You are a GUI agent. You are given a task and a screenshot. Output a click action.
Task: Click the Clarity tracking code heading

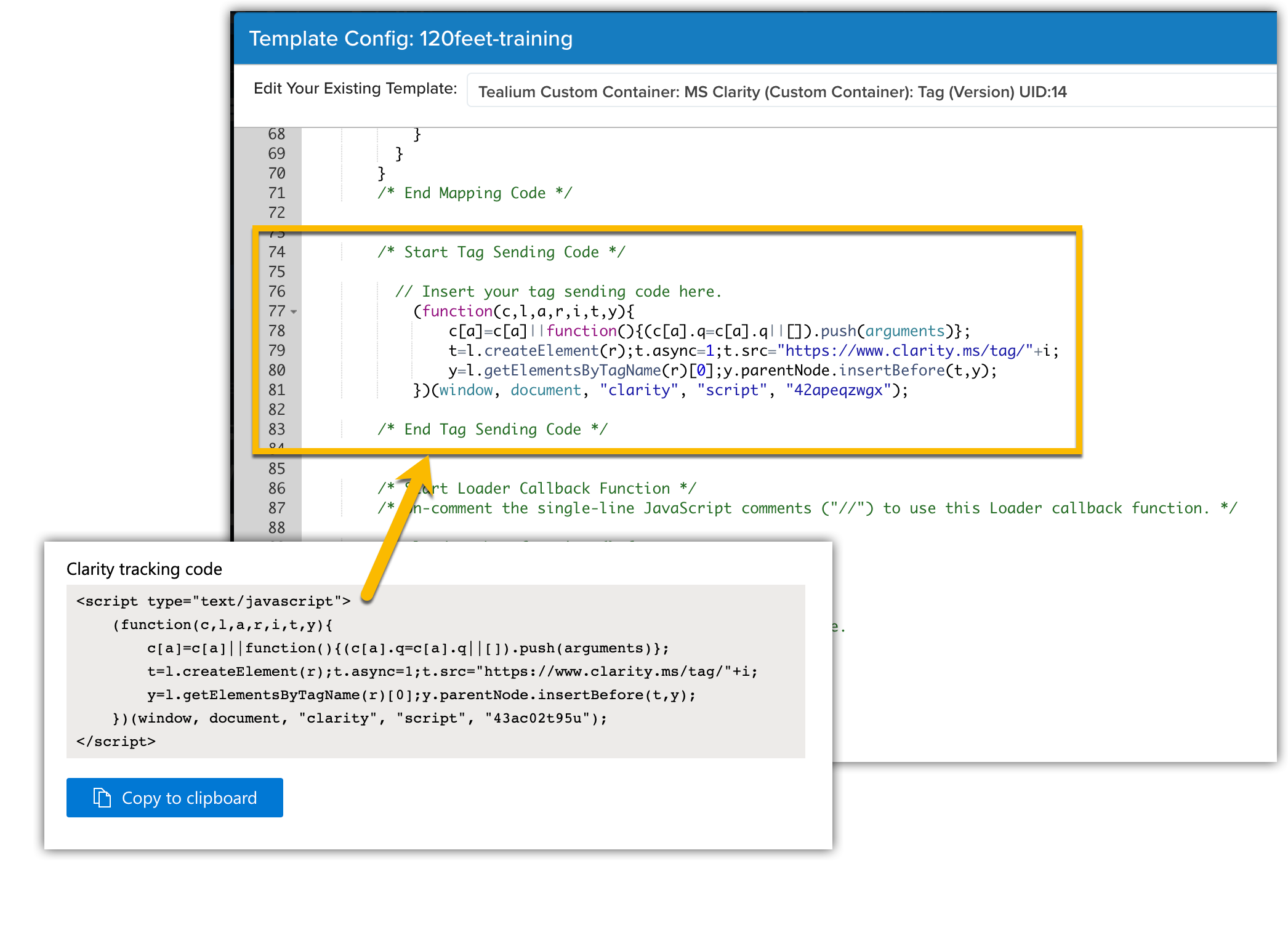(x=144, y=569)
